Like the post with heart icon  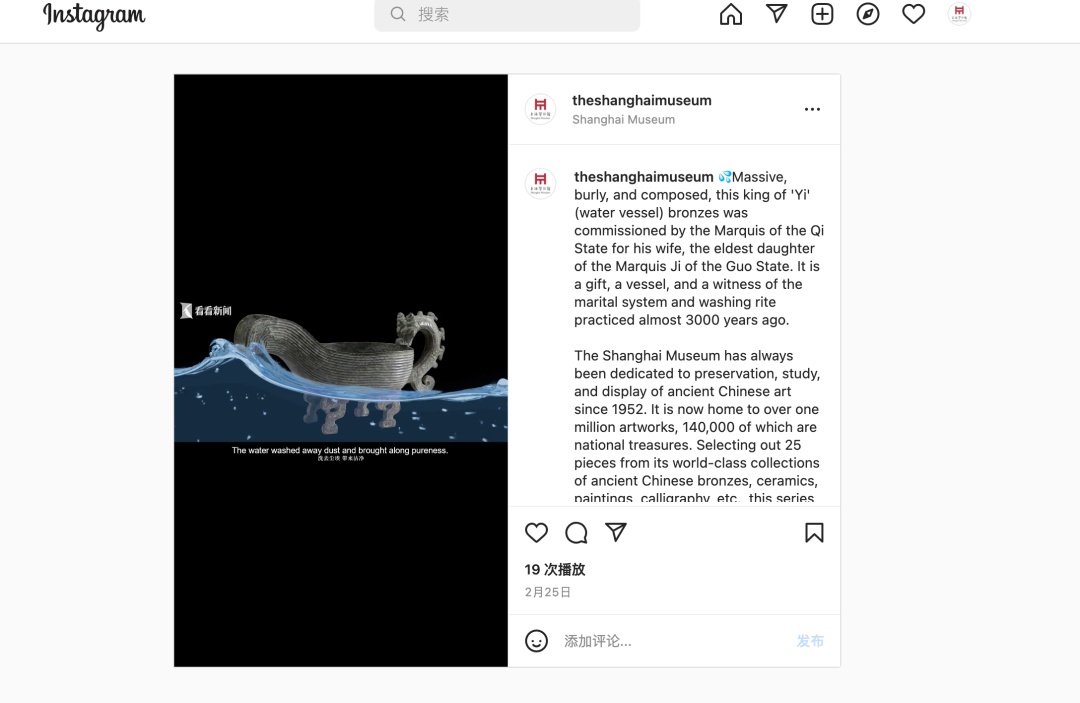pos(536,532)
